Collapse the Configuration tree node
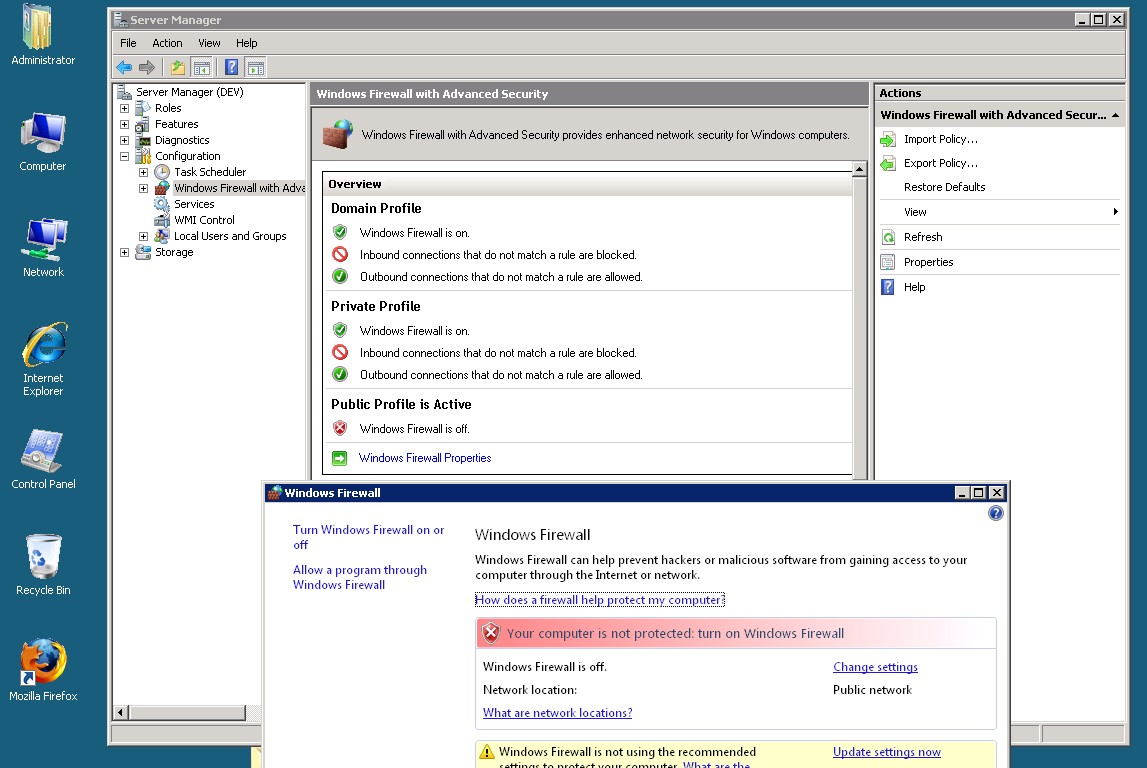Image resolution: width=1147 pixels, height=768 pixels. pyautogui.click(x=123, y=156)
